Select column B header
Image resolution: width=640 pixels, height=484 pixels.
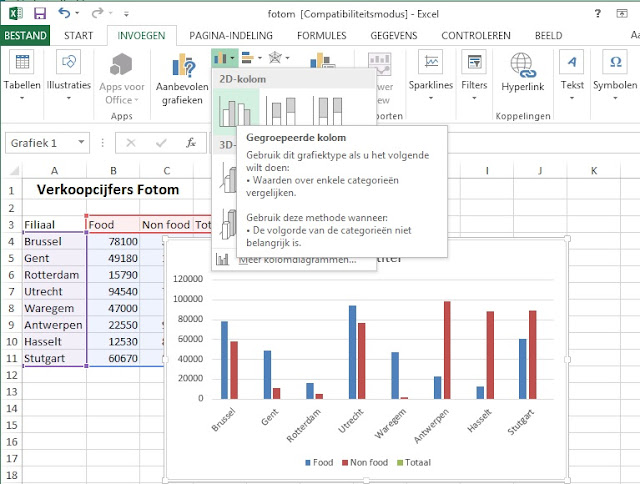(x=113, y=171)
